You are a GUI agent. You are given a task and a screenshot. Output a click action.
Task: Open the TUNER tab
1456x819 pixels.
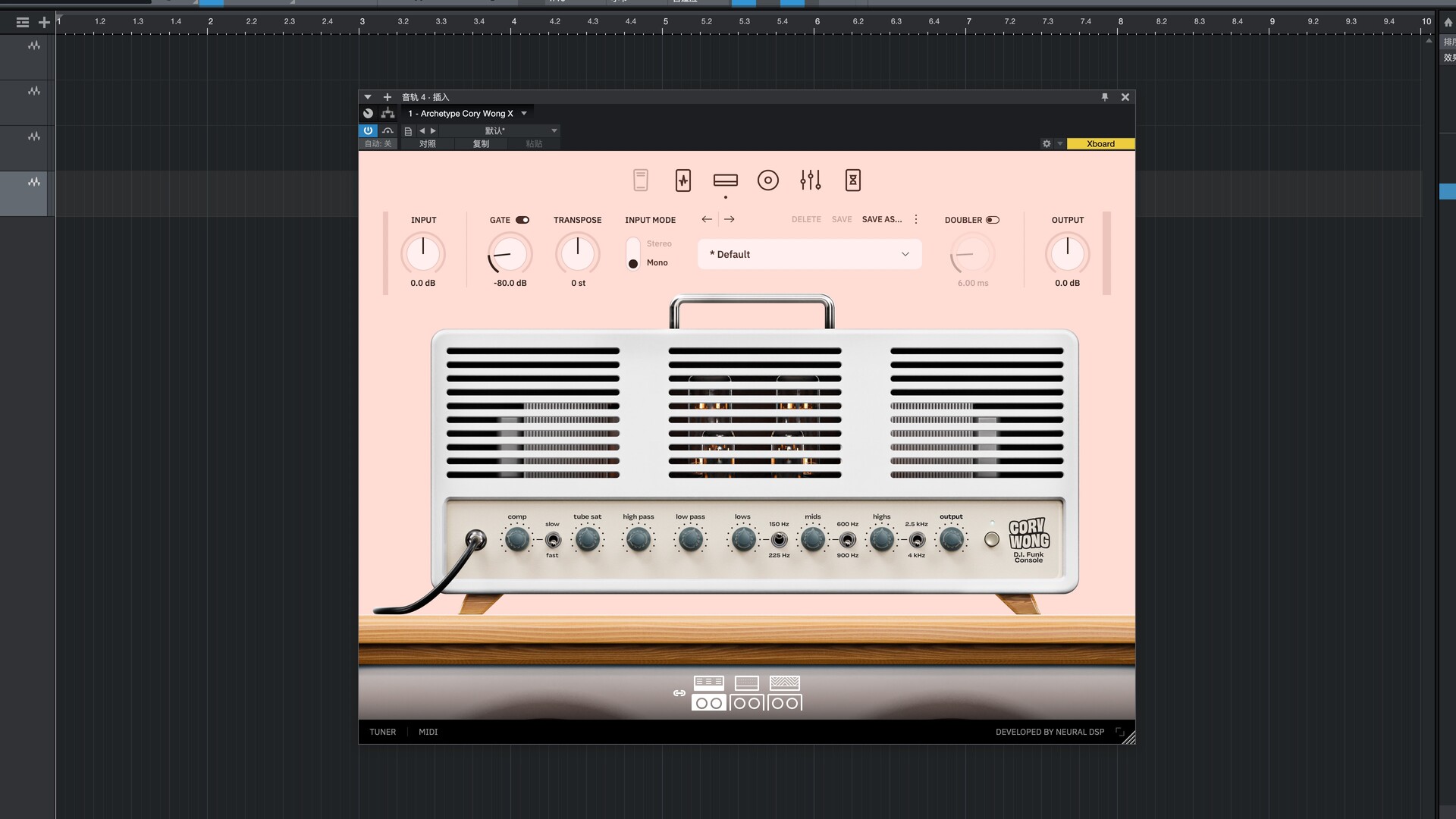(x=382, y=732)
